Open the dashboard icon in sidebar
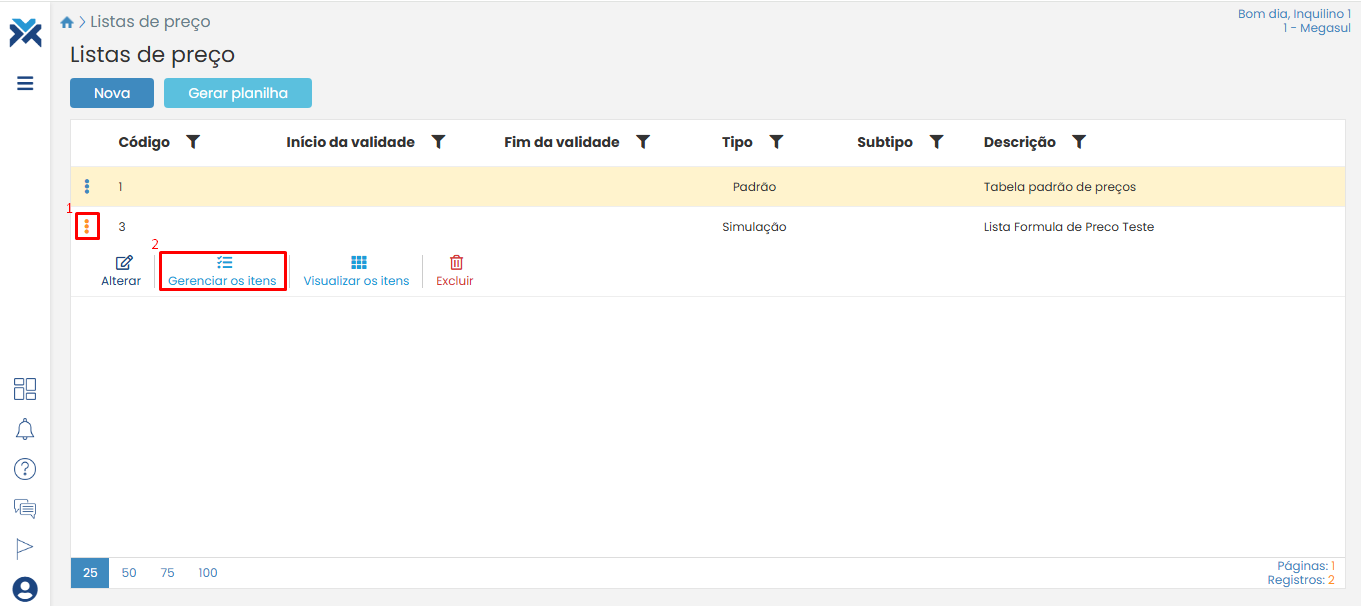The image size is (1361, 606). click(25, 389)
